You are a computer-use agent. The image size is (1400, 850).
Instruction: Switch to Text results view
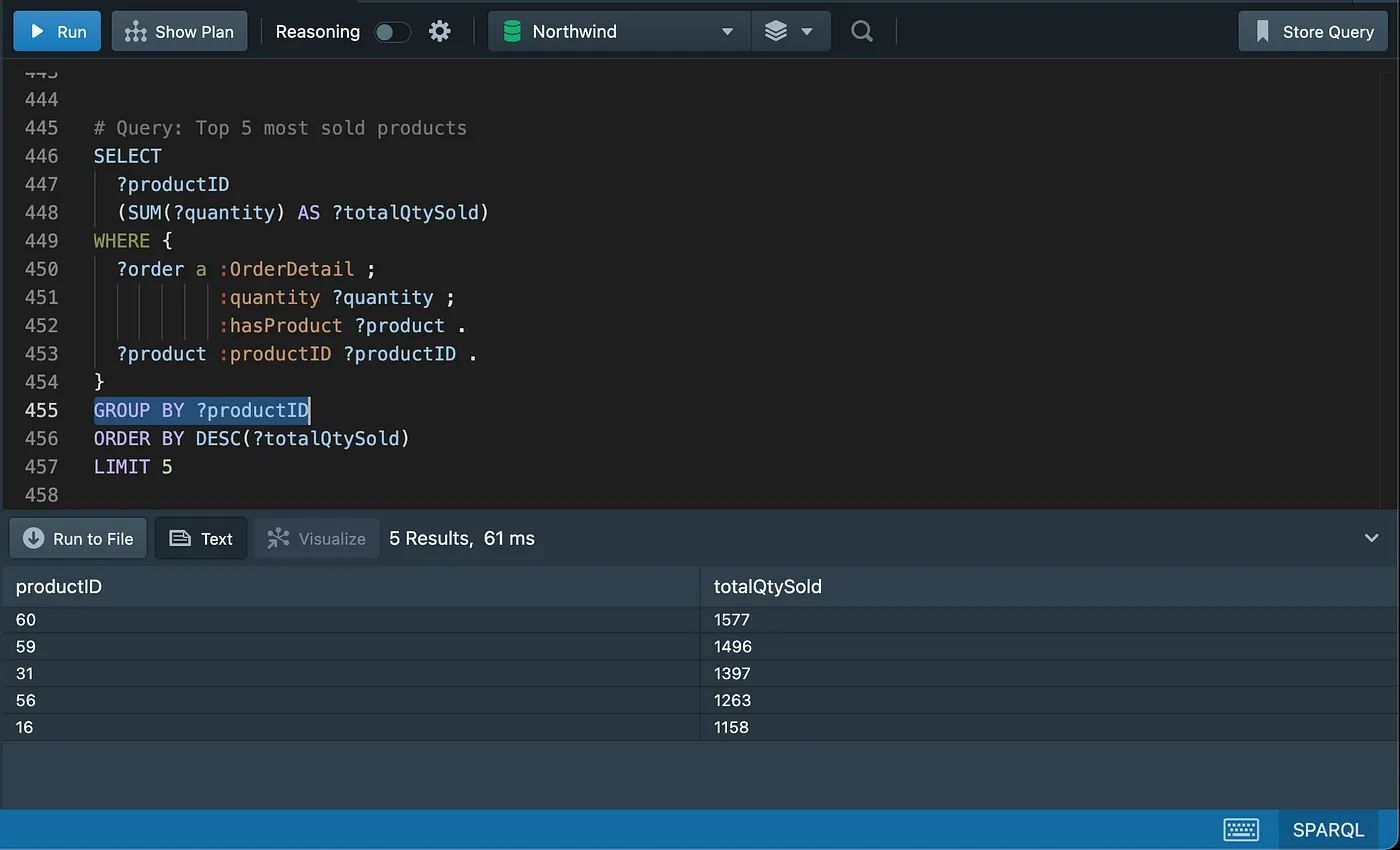tap(201, 538)
